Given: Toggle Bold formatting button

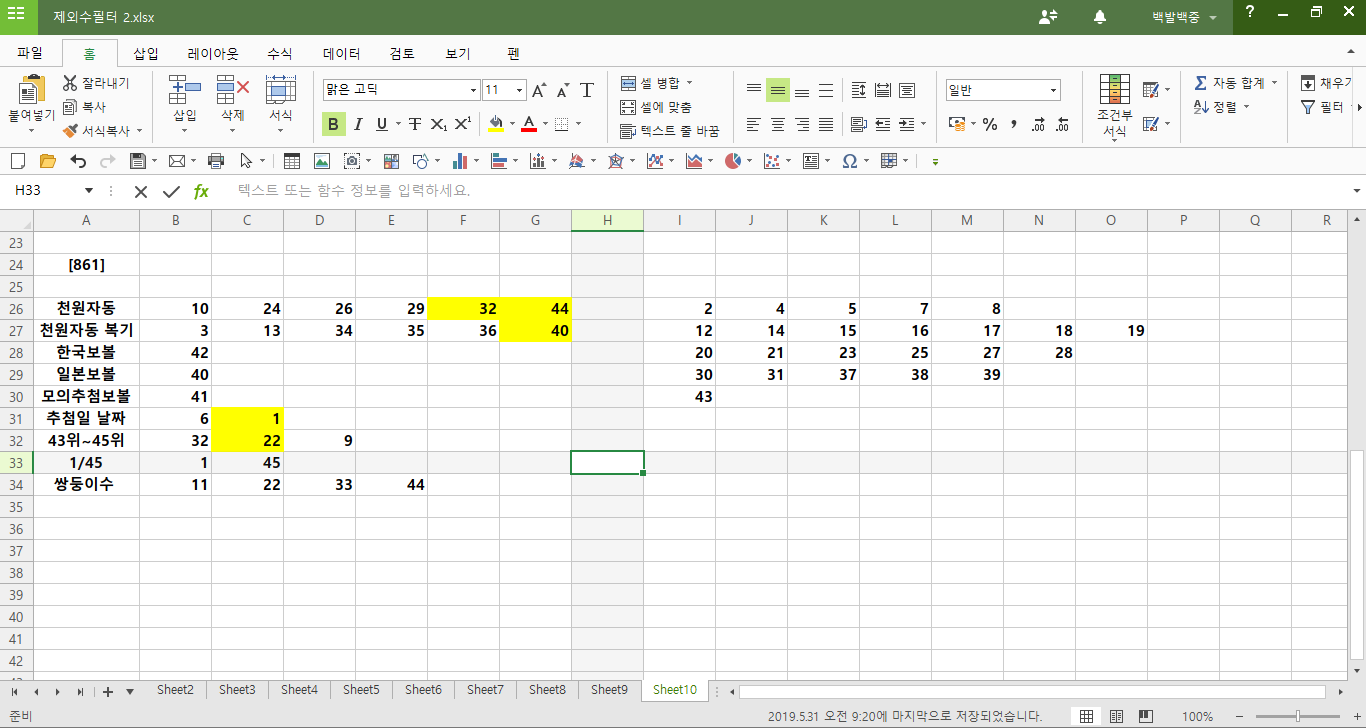Looking at the screenshot, I should (333, 125).
